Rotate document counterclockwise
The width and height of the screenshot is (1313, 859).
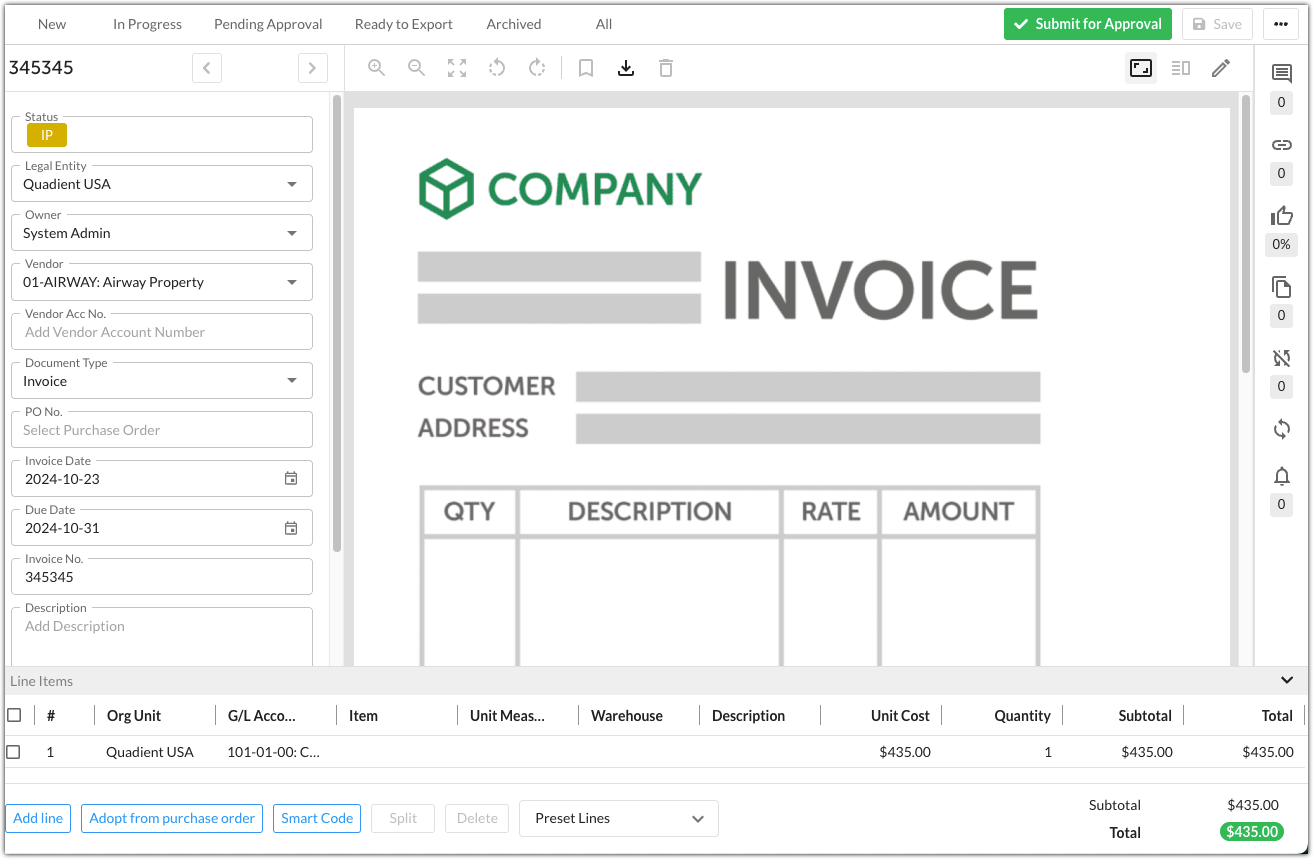pyautogui.click(x=497, y=68)
